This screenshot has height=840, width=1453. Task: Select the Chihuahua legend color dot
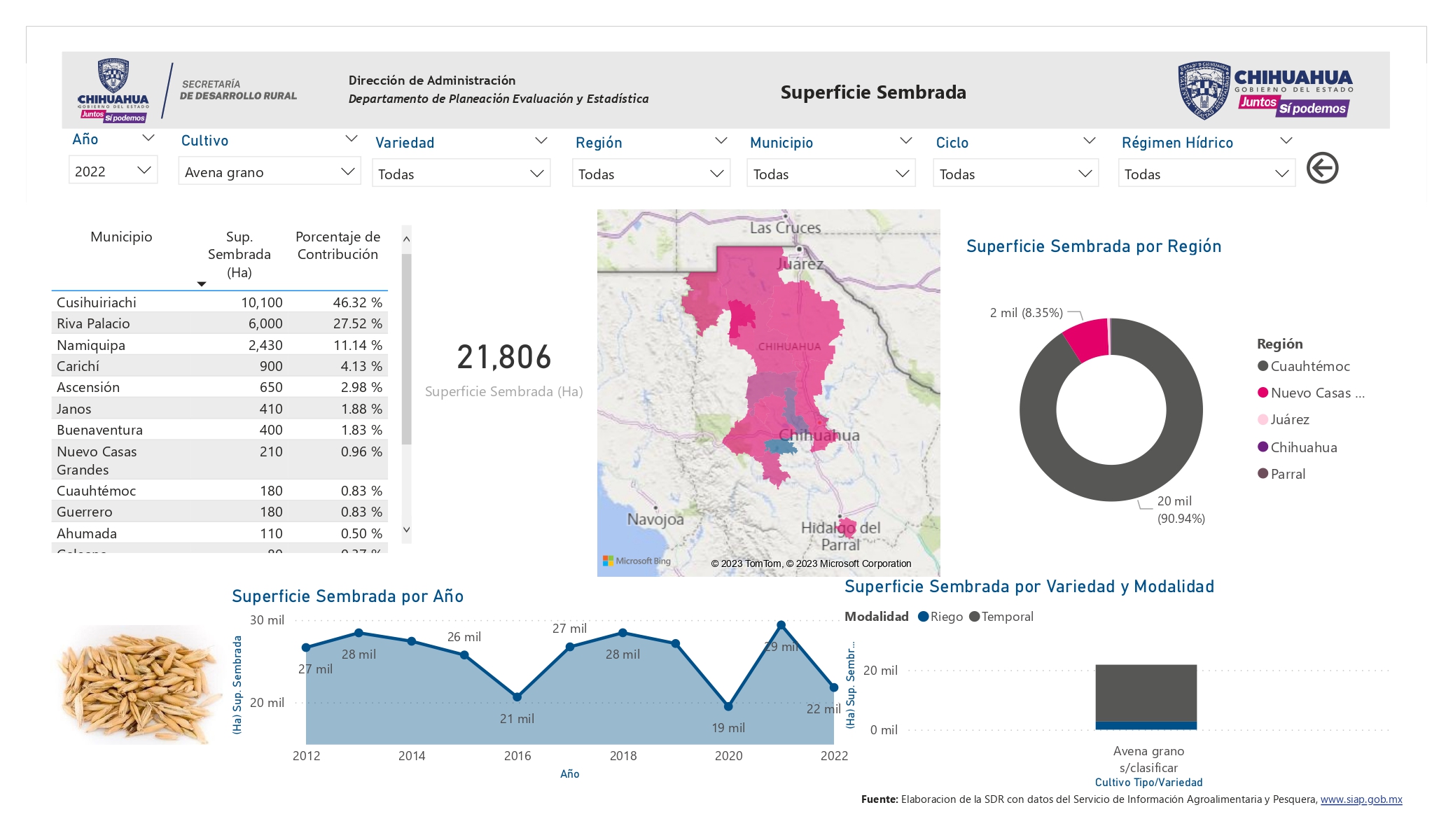pyautogui.click(x=1263, y=447)
